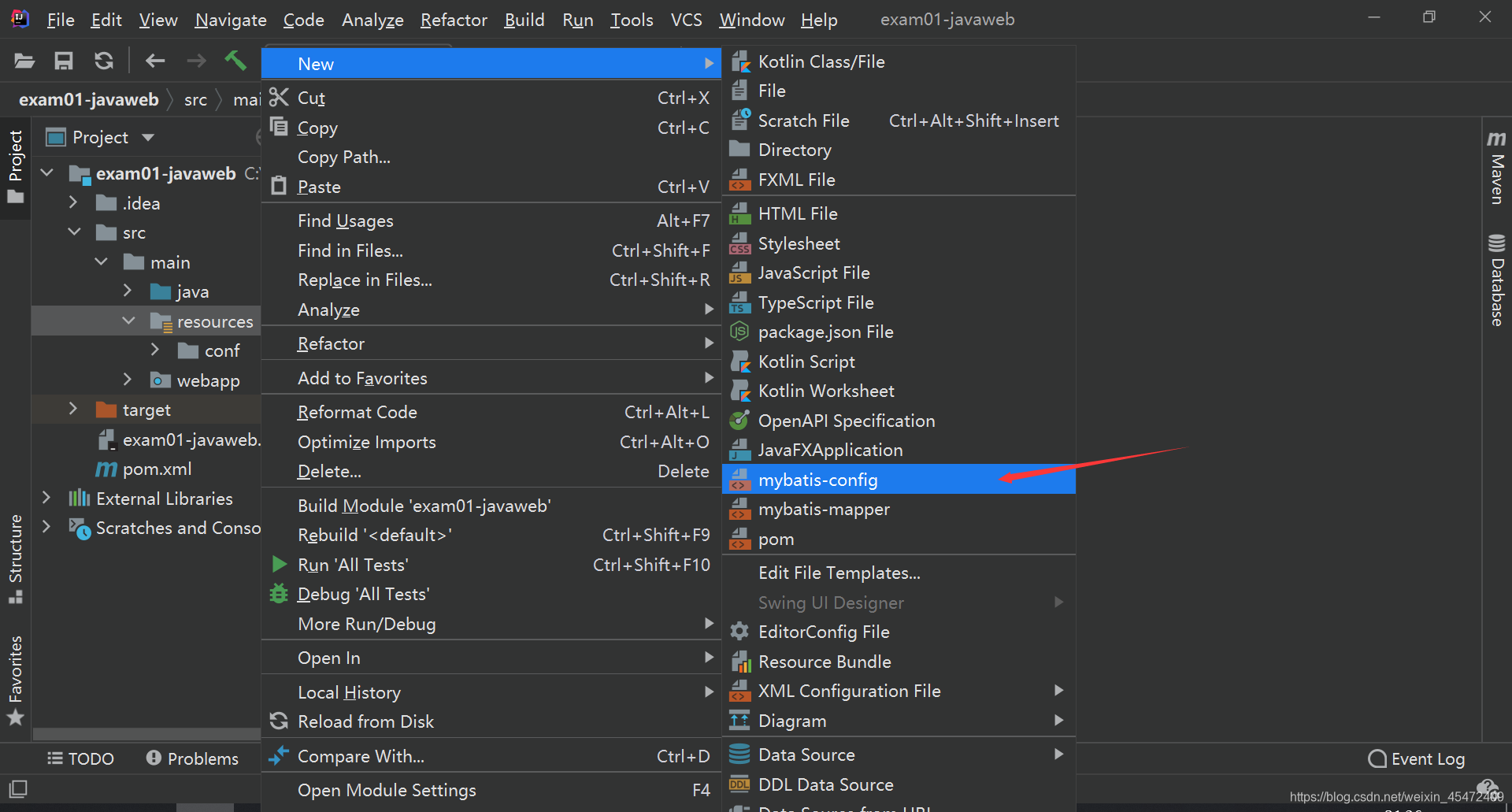The height and width of the screenshot is (812, 1512).
Task: Expand the Data Source submenu
Action: tap(899, 755)
